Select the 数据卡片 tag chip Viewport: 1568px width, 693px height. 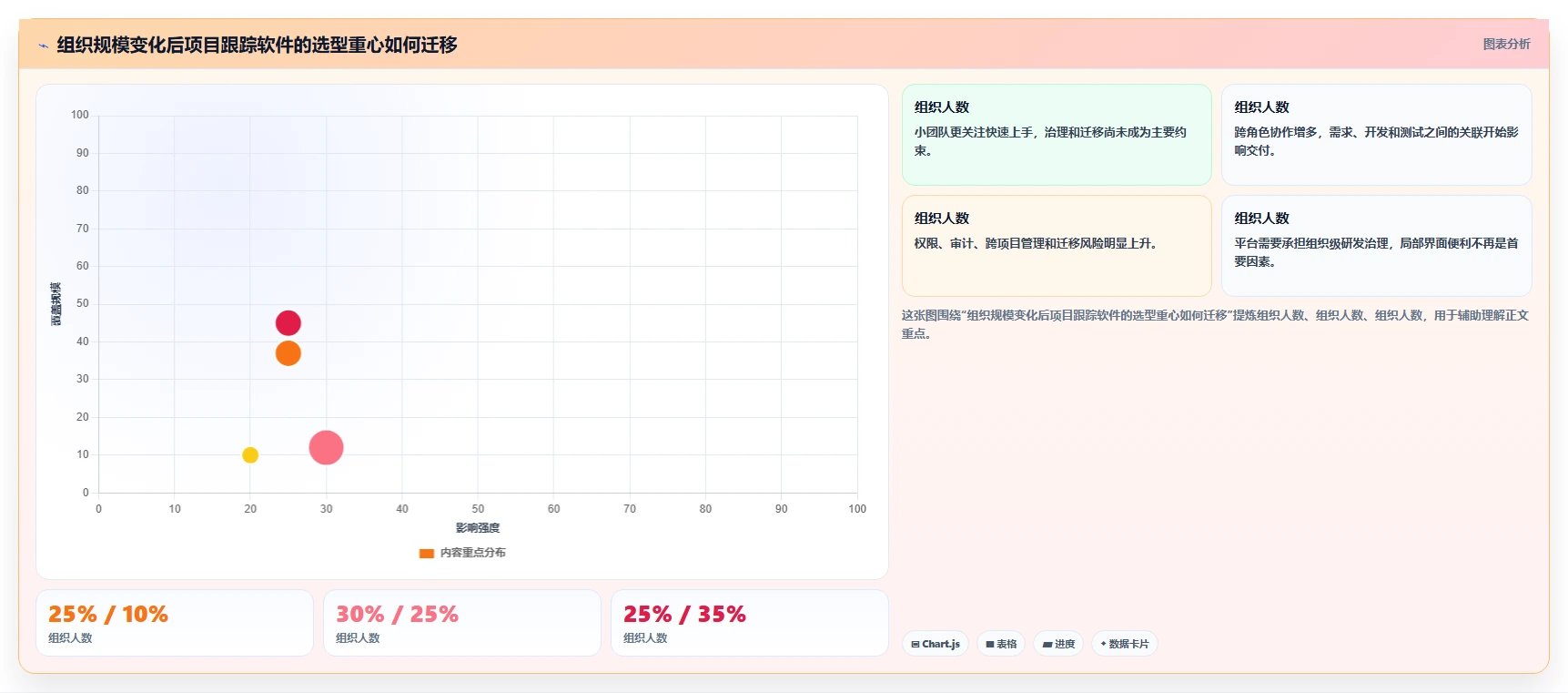pos(1125,644)
